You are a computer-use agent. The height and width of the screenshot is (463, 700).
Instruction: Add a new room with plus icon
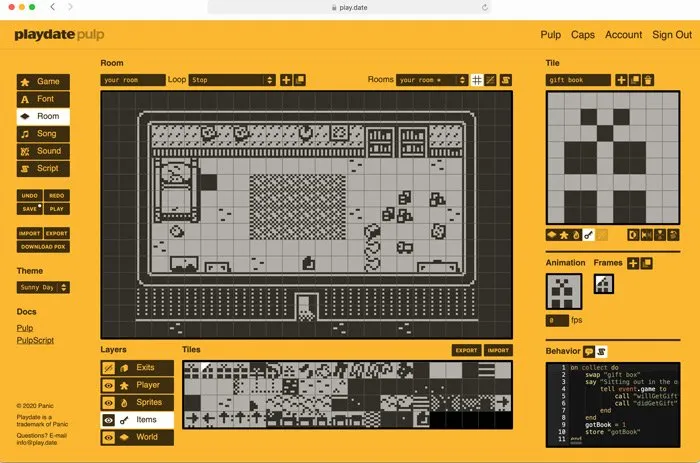tap(286, 80)
